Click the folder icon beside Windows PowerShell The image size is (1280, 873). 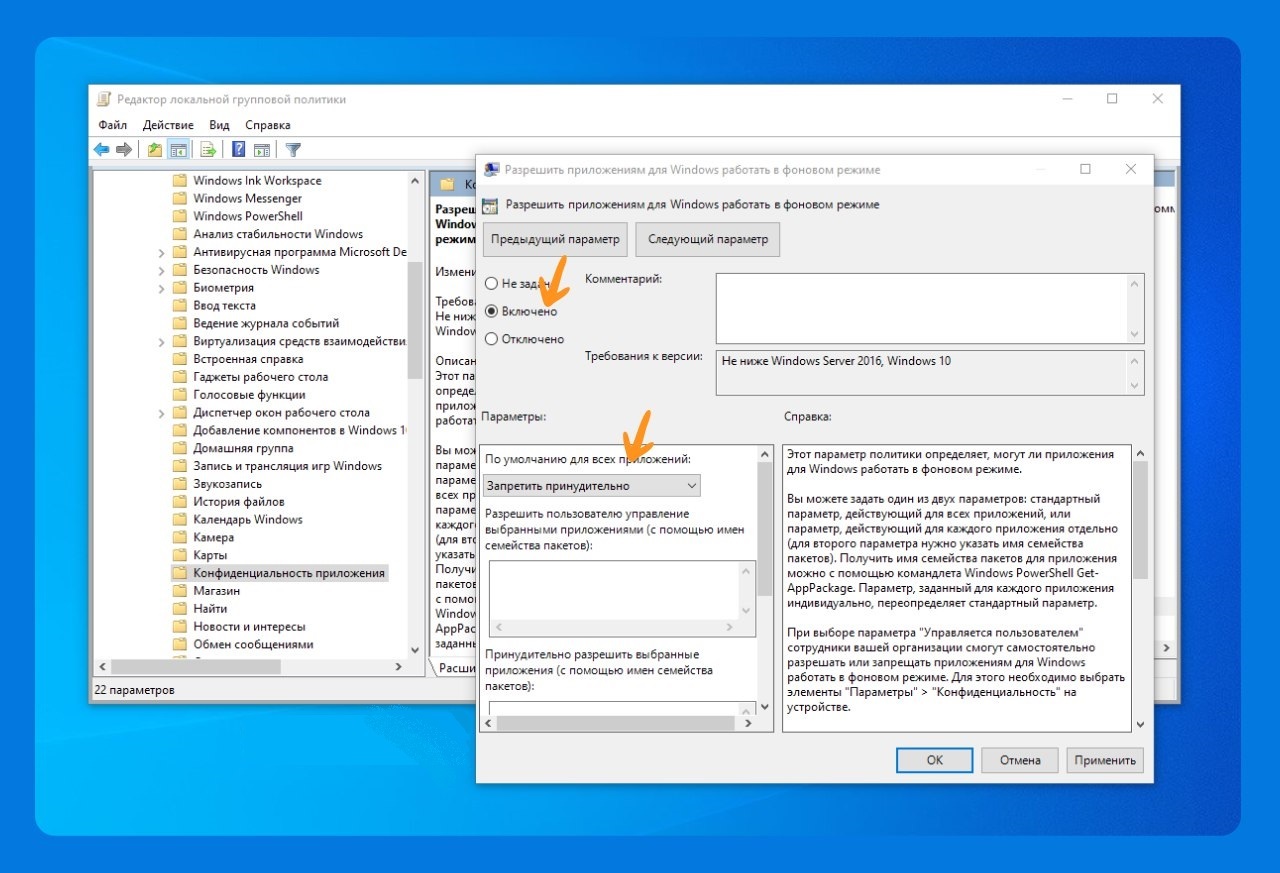coord(180,216)
